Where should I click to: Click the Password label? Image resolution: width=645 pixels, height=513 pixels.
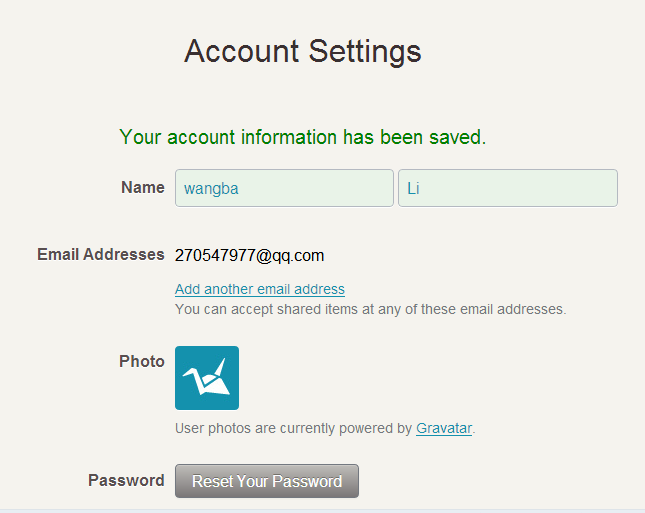(x=126, y=480)
